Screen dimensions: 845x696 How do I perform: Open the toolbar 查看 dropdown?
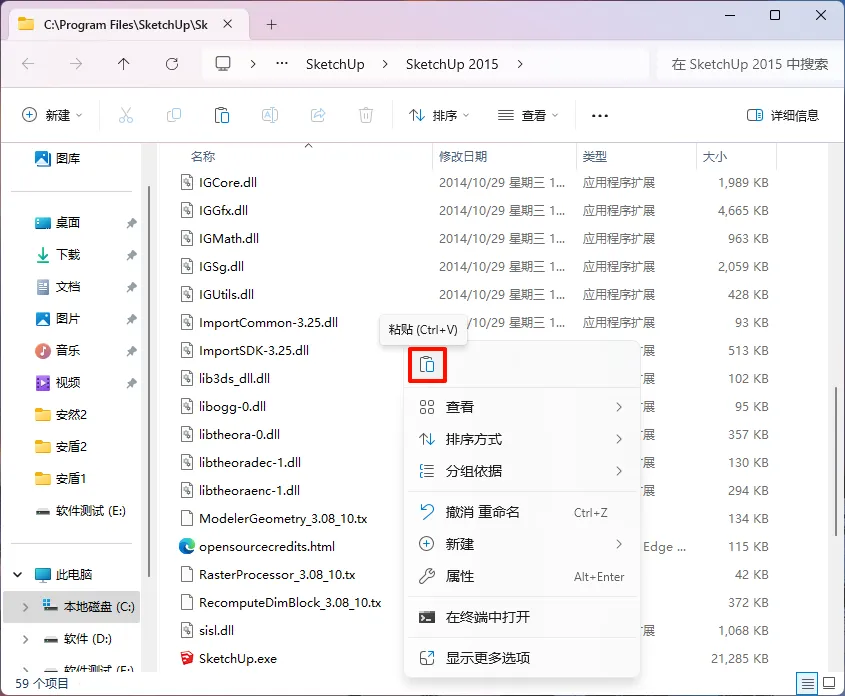(528, 115)
